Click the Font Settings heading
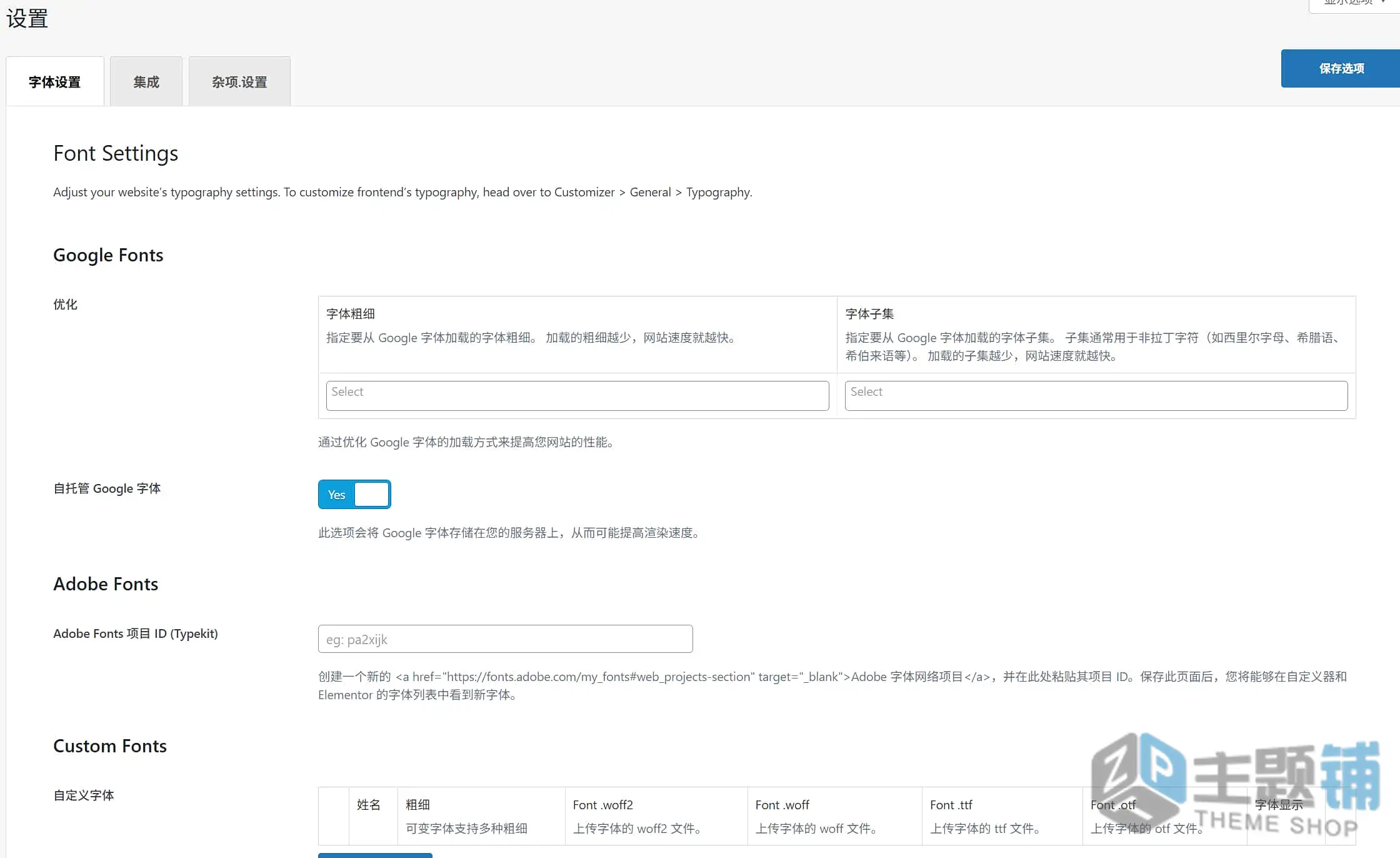This screenshot has width=1400, height=858. tap(116, 153)
